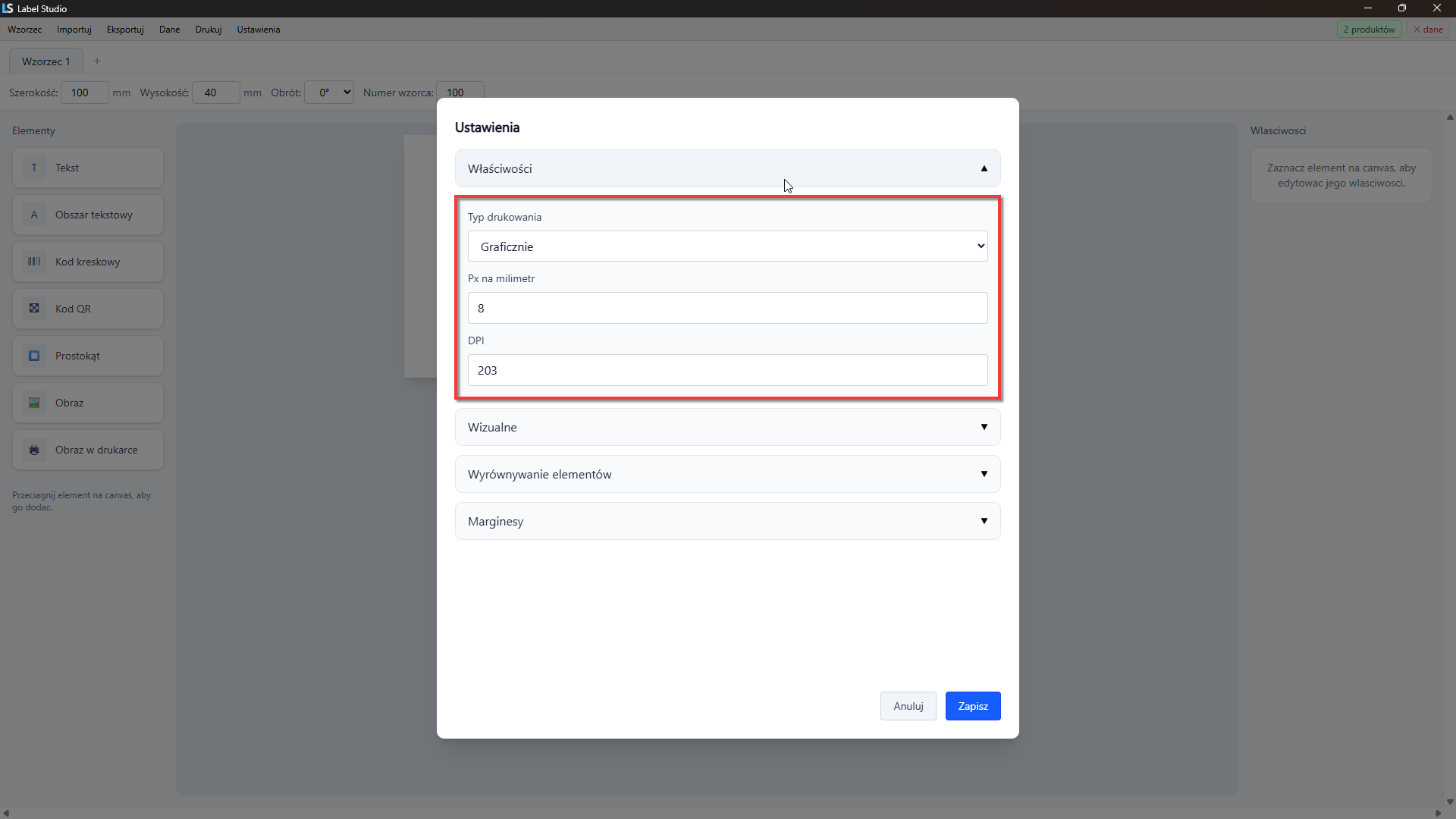
Task: Click the Obszar tekstowy A icon
Action: point(34,215)
